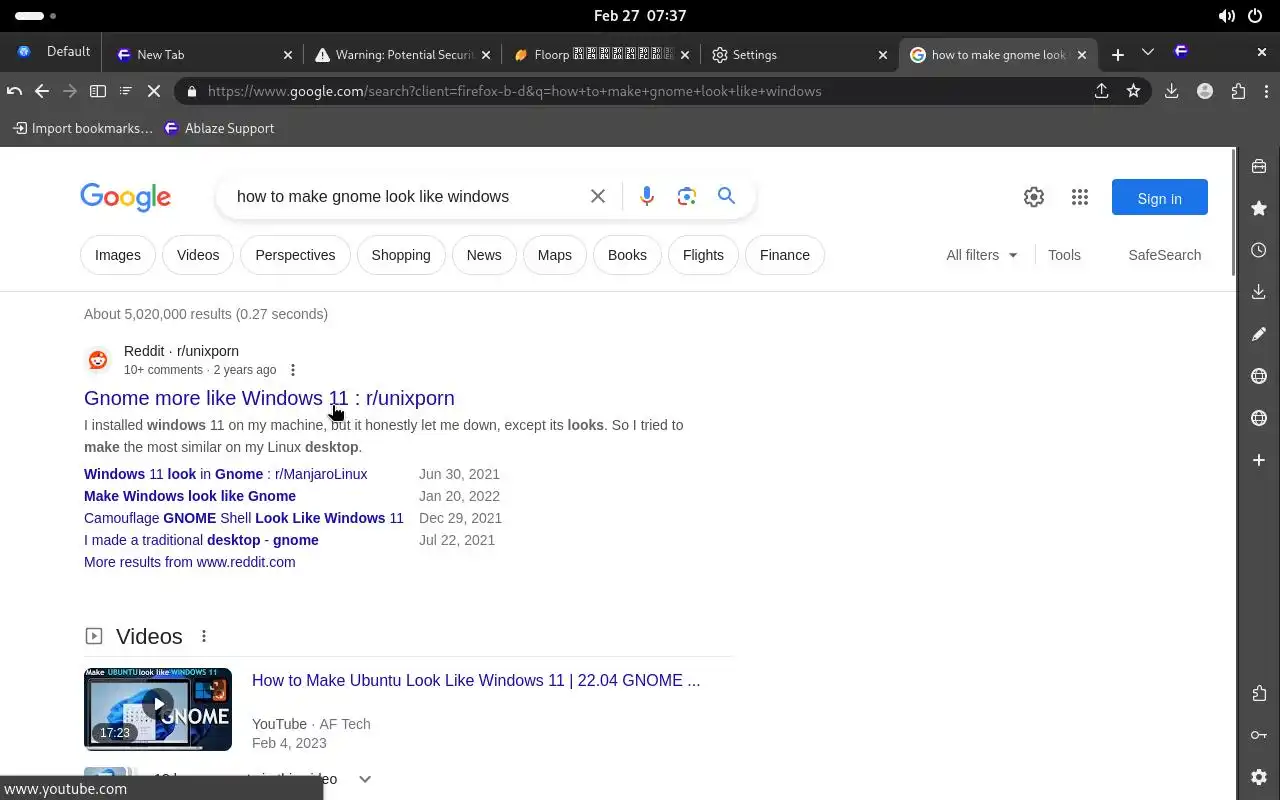Open the account avatar icon in toolbar
The height and width of the screenshot is (800, 1280).
pos(1205,91)
